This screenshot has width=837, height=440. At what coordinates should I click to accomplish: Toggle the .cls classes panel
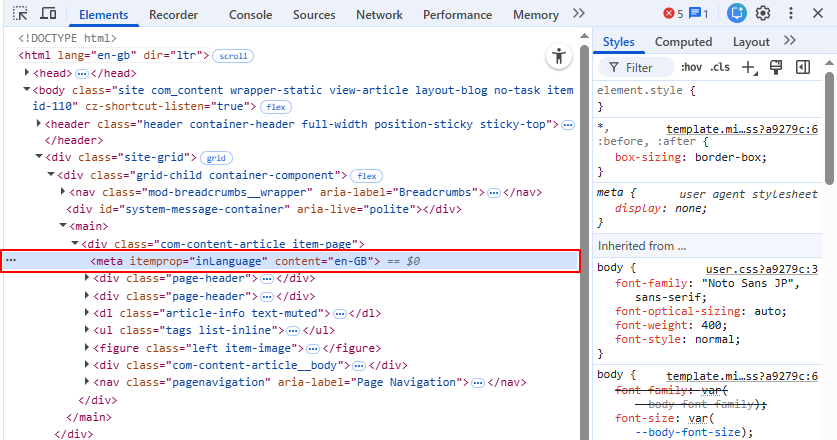point(720,67)
